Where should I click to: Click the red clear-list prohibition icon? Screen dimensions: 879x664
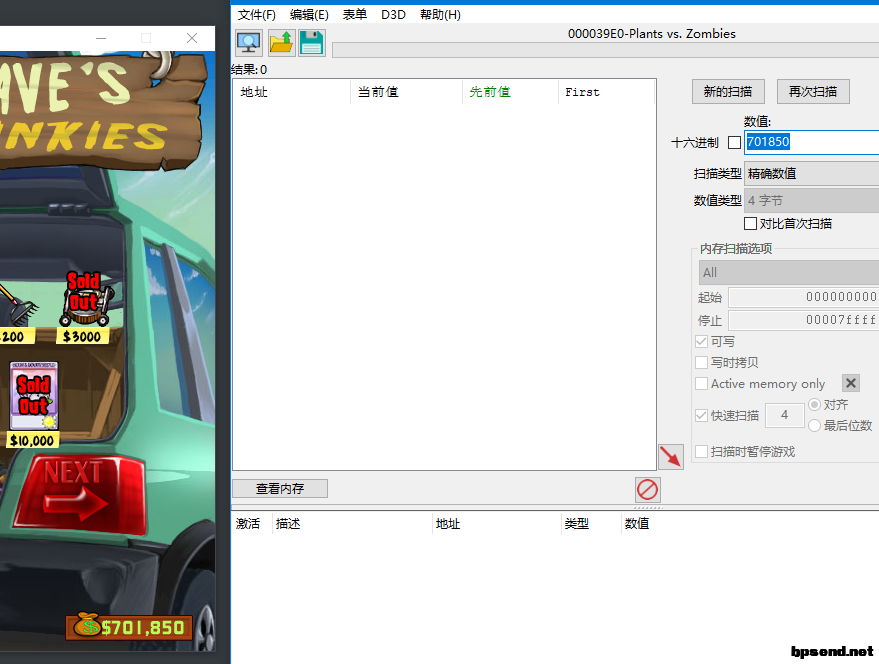pyautogui.click(x=647, y=490)
